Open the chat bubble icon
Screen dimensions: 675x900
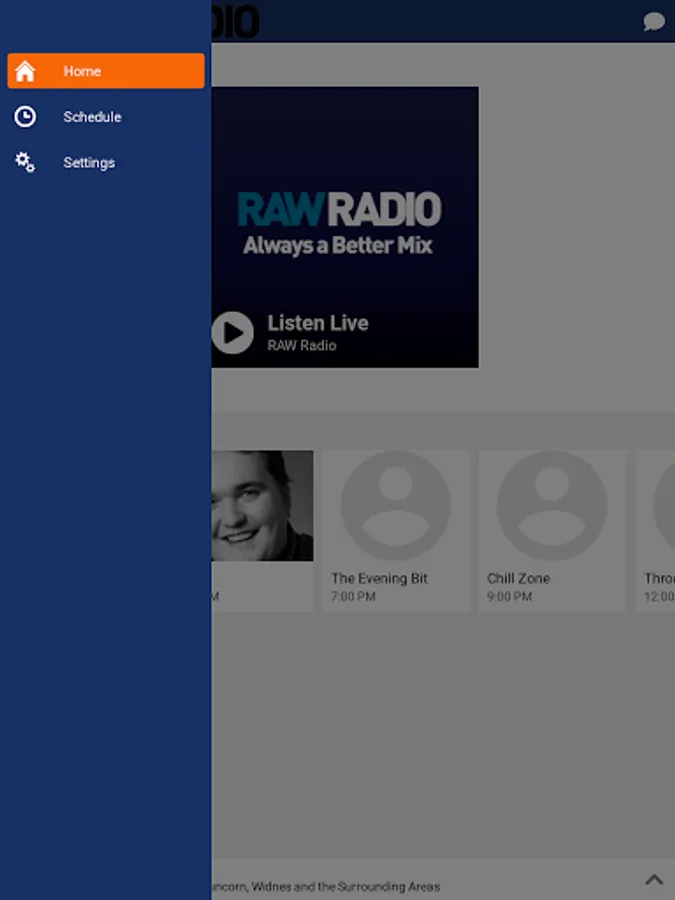[654, 22]
